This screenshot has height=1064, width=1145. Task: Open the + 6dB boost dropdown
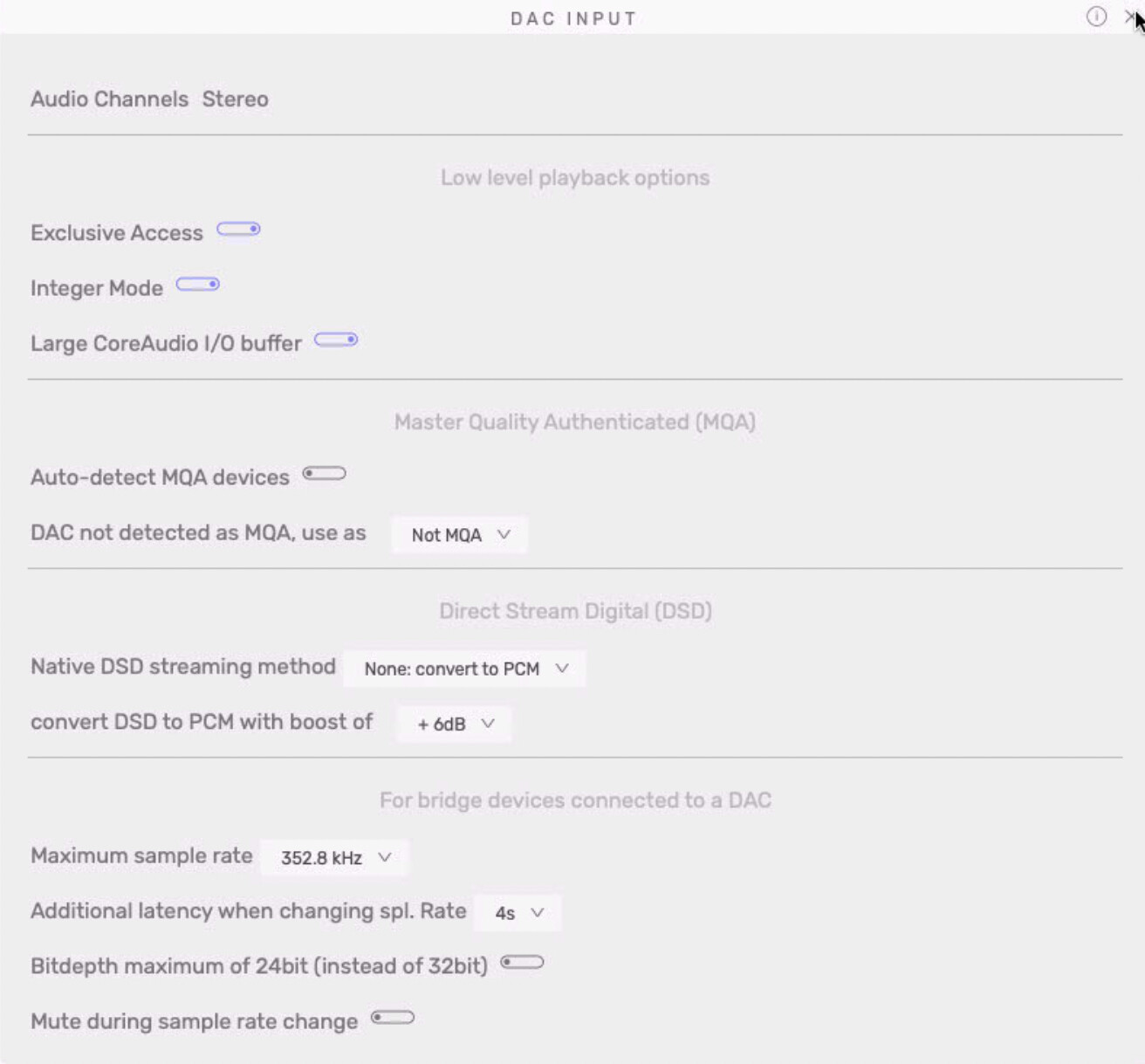455,724
